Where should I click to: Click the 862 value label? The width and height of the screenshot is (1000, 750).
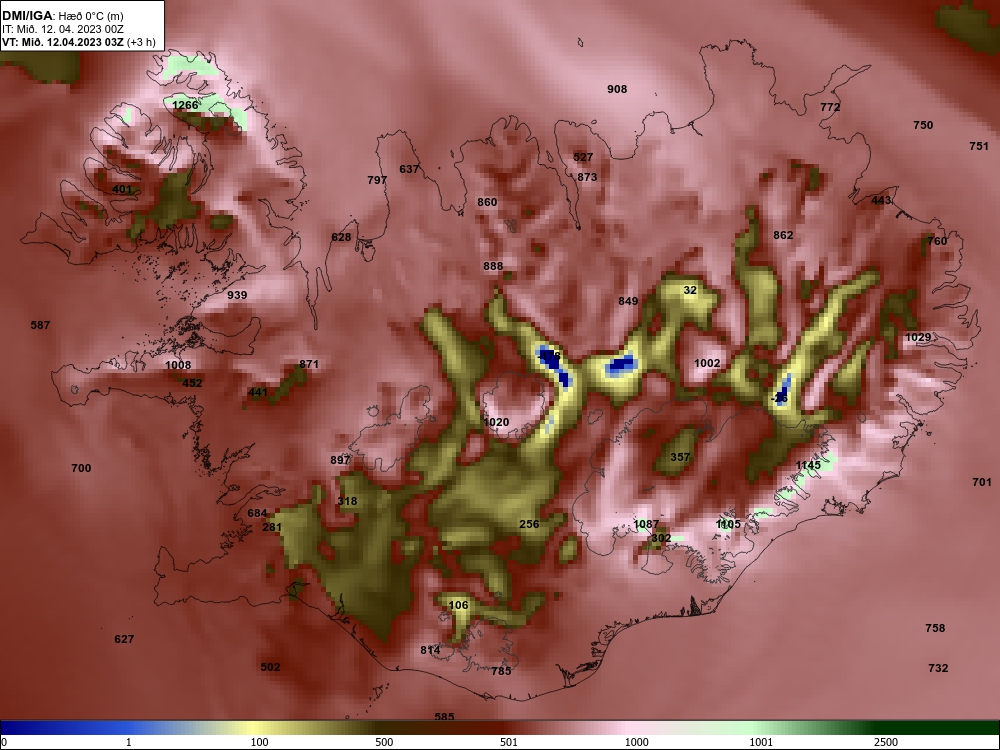(783, 235)
